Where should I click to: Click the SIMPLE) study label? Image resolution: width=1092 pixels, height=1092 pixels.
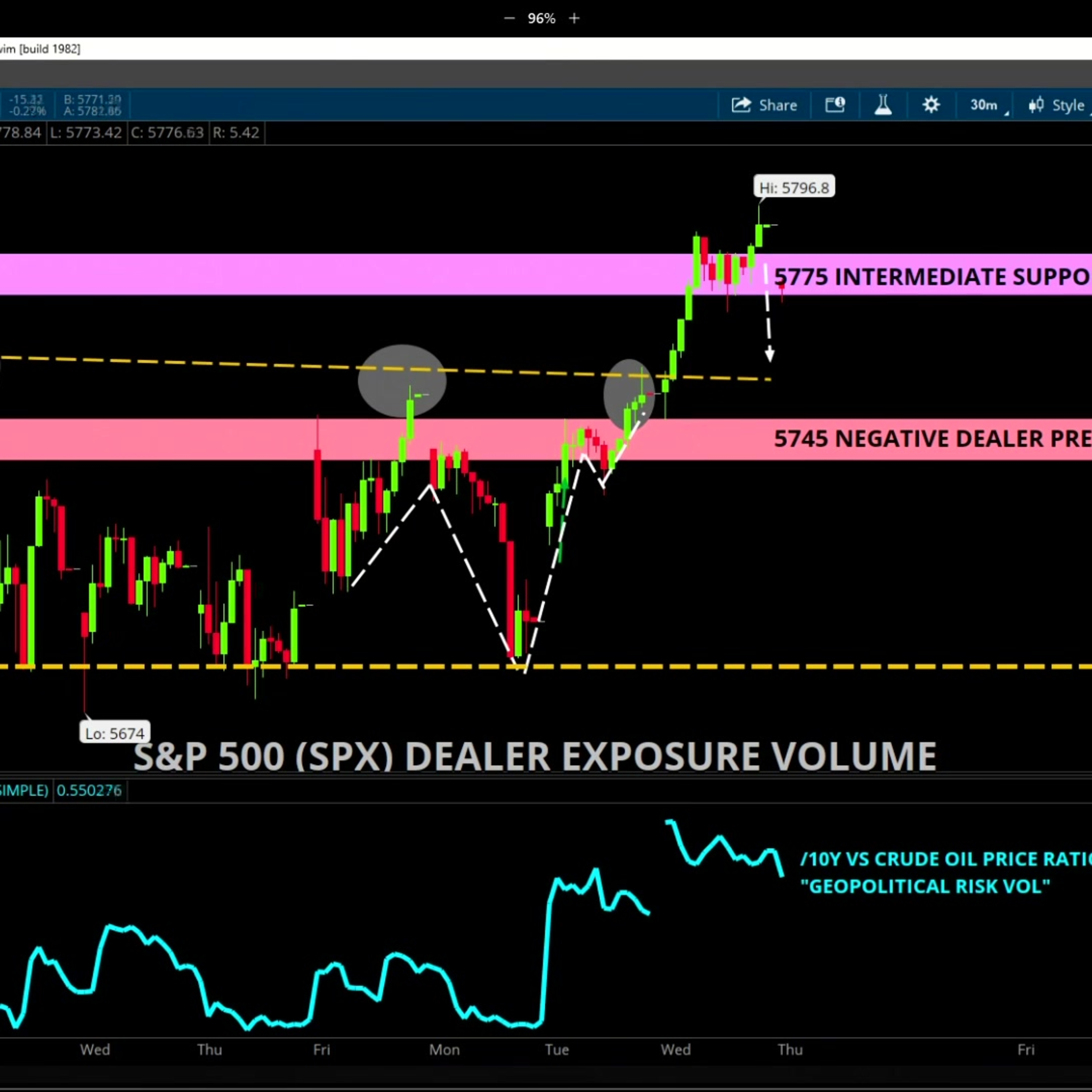coord(24,790)
